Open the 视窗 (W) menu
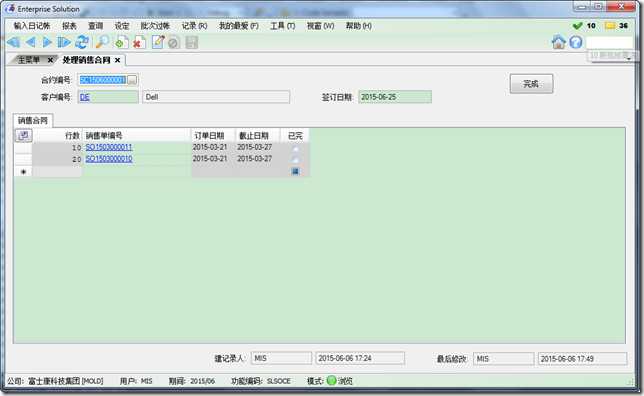 click(x=320, y=26)
